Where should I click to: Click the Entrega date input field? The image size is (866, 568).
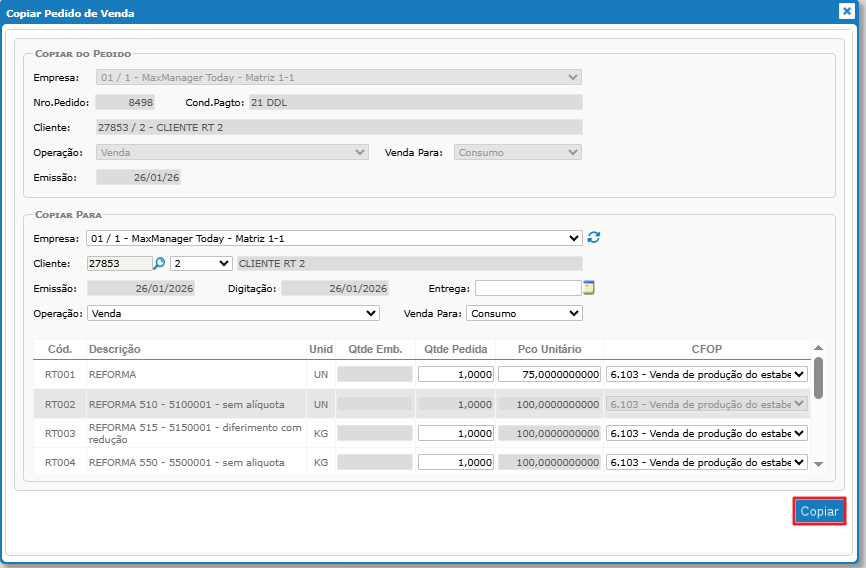click(527, 288)
